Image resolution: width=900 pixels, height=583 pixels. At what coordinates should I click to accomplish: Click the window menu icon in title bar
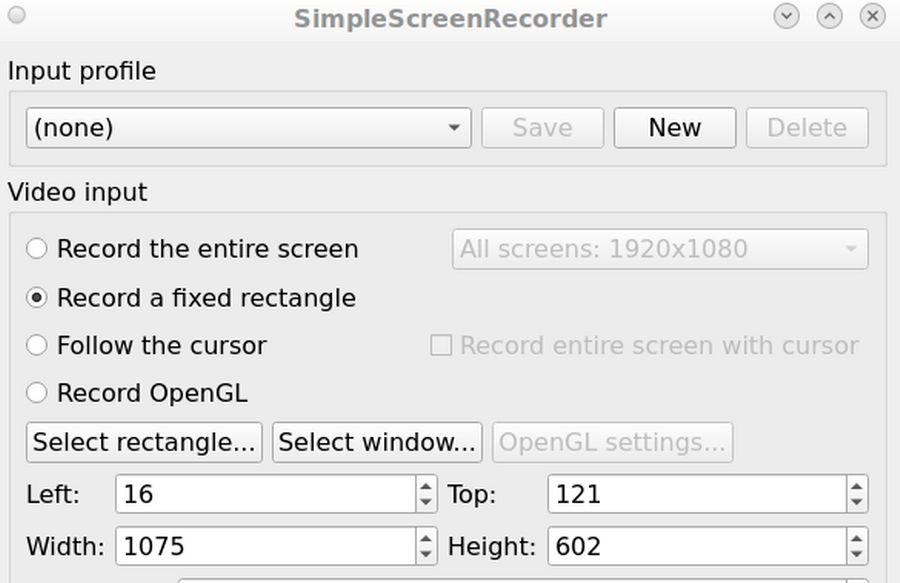(x=16, y=16)
